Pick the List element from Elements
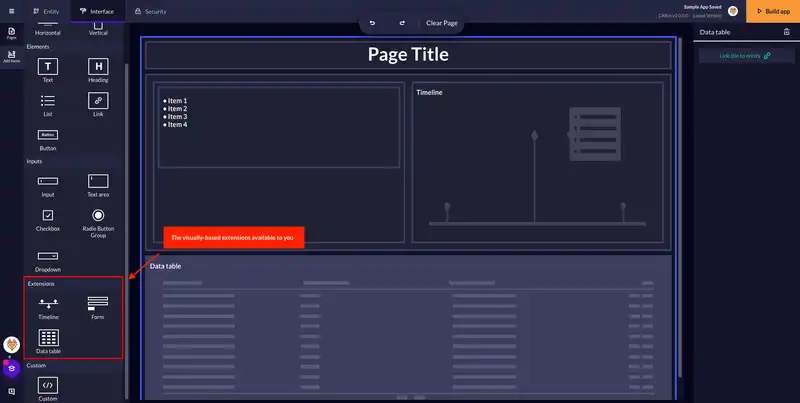This screenshot has width=800, height=403. [48, 100]
